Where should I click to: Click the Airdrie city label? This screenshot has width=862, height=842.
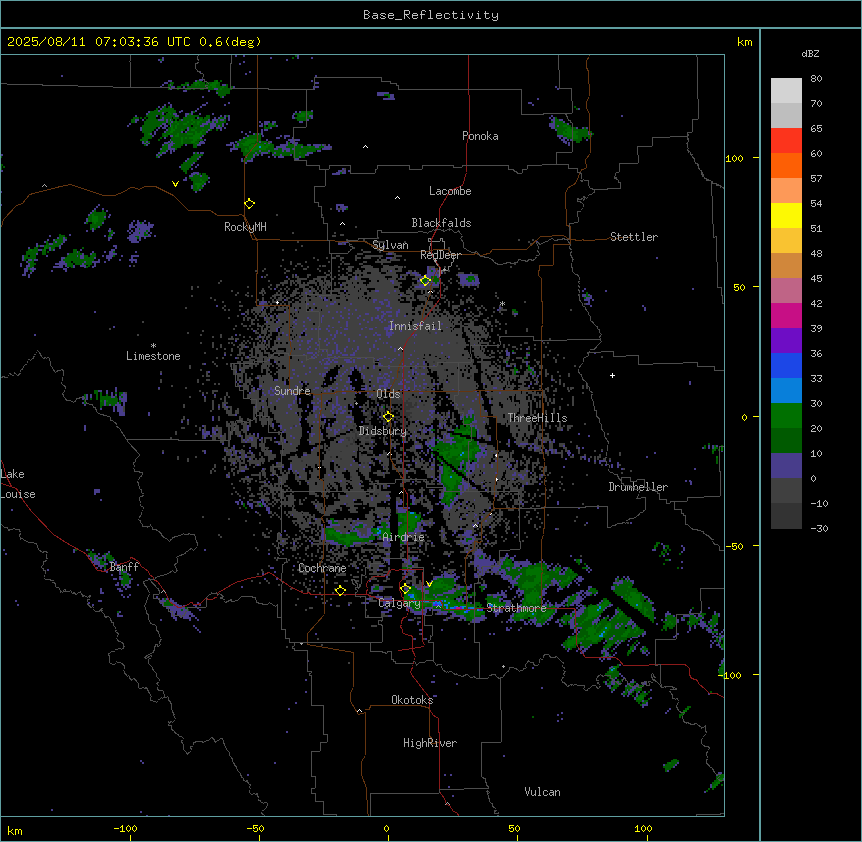[x=404, y=537]
